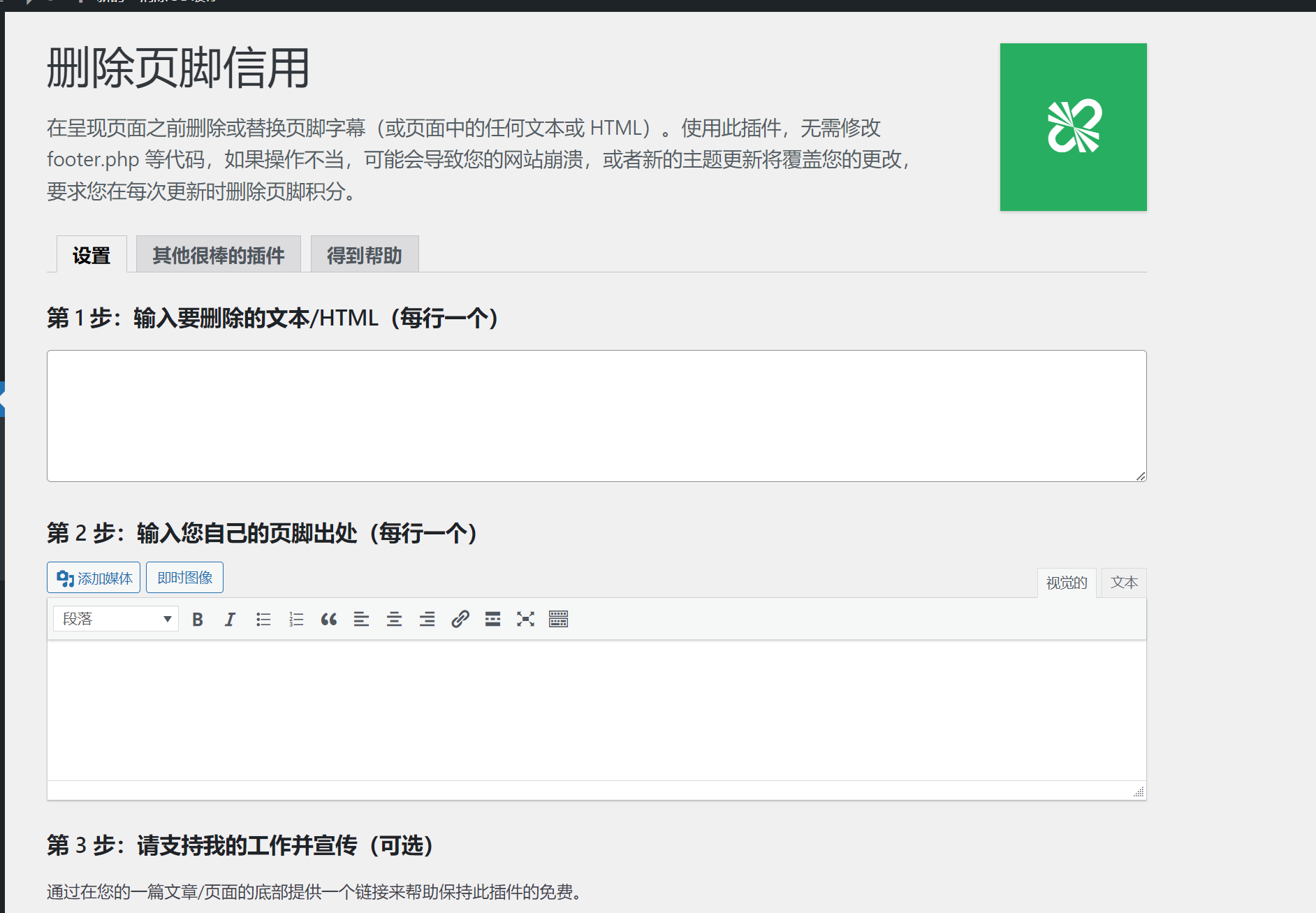Click the step 1 text removal textarea
The image size is (1316, 913).
pyautogui.click(x=597, y=416)
